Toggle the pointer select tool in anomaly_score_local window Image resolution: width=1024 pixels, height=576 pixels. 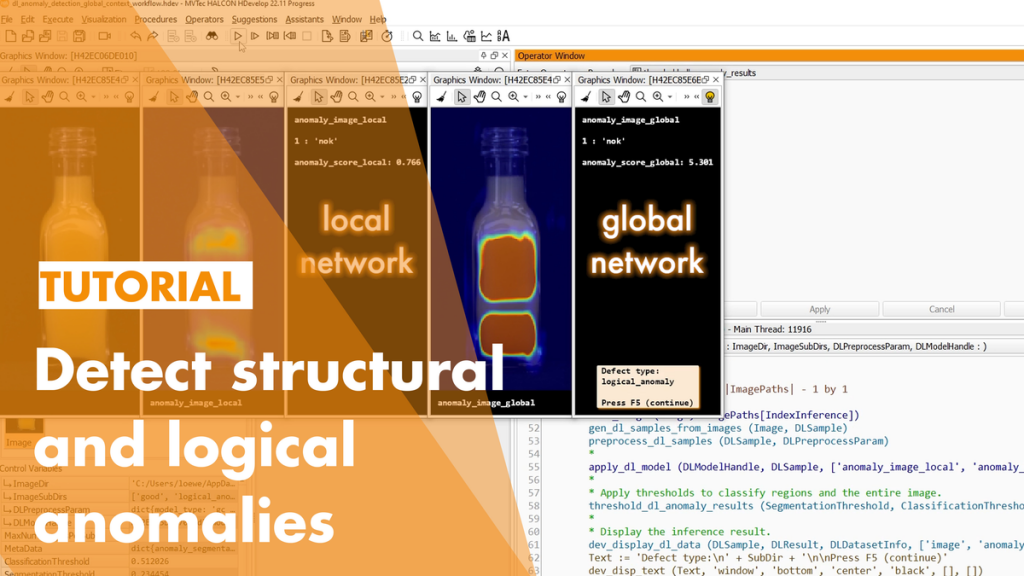coord(318,97)
